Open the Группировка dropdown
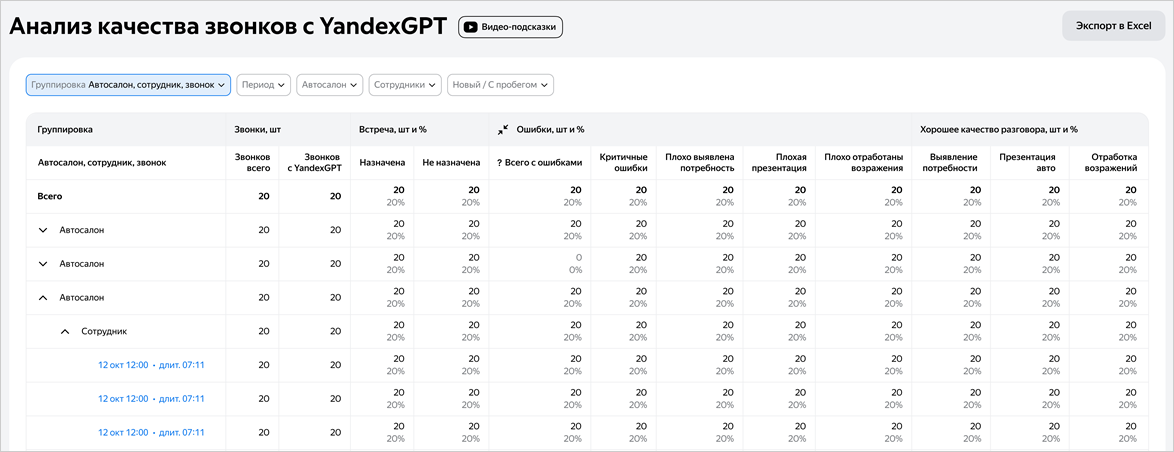 128,85
